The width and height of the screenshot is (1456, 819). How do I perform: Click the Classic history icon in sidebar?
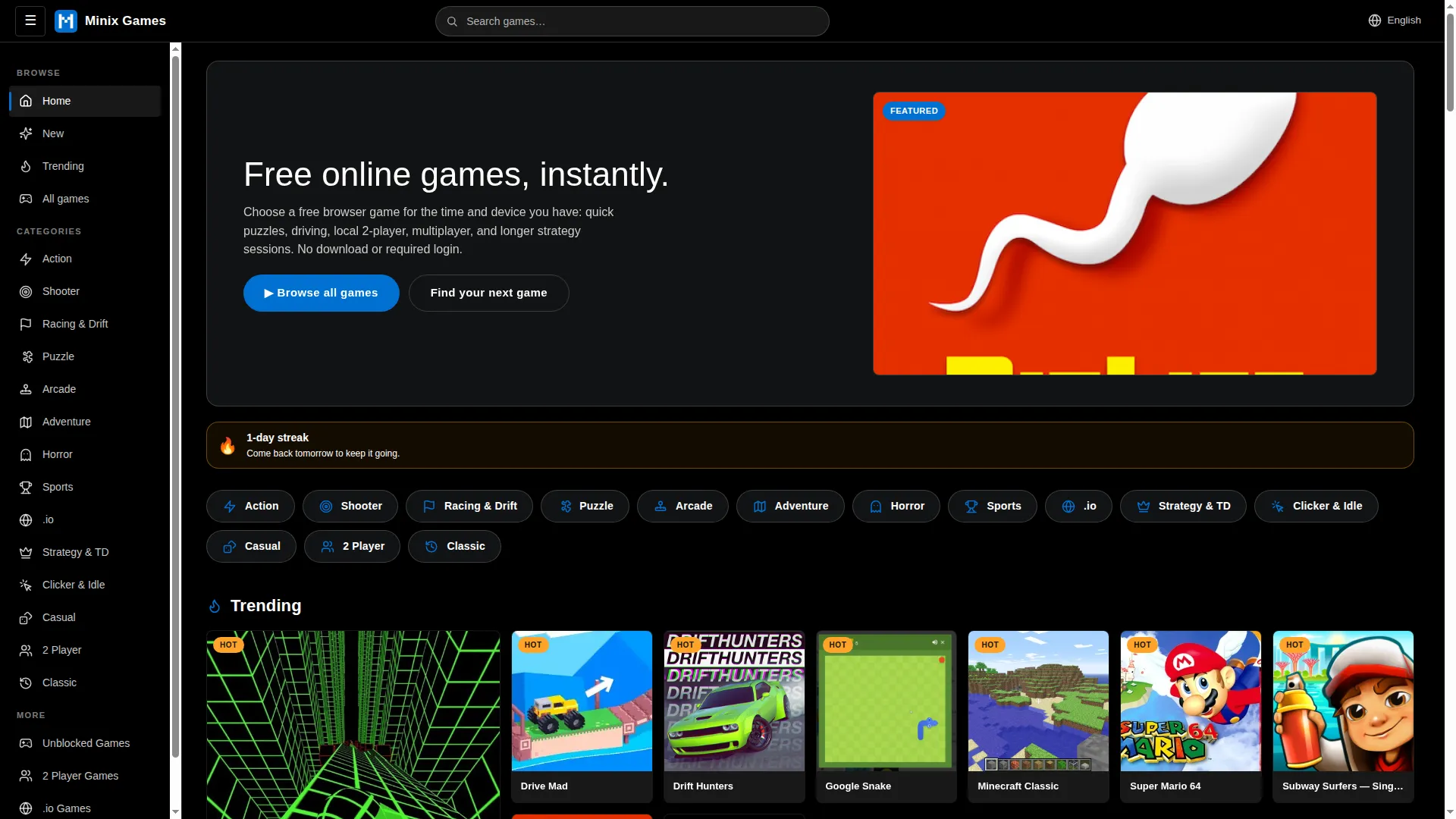coord(26,682)
